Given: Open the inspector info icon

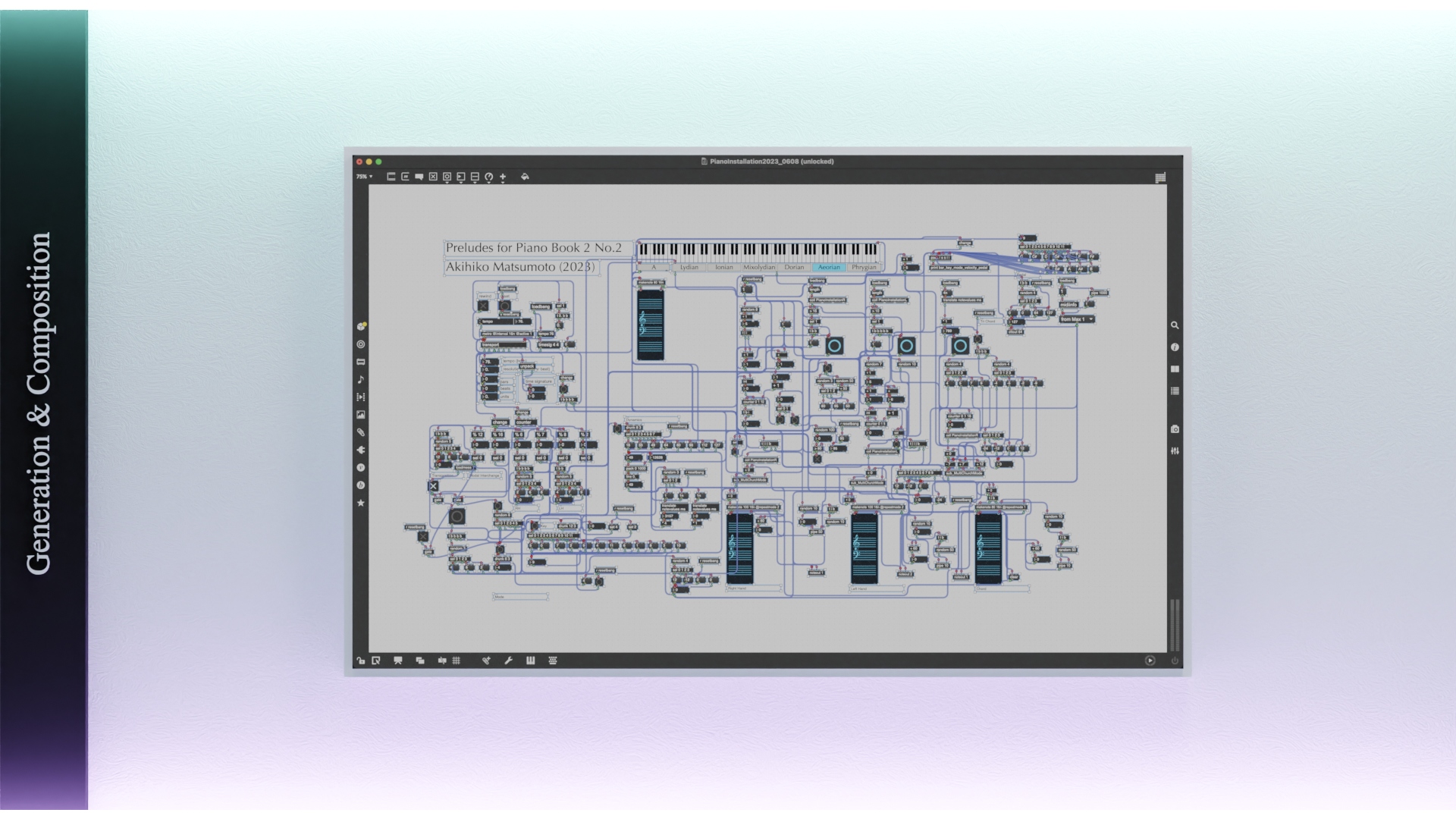Looking at the screenshot, I should (1175, 347).
